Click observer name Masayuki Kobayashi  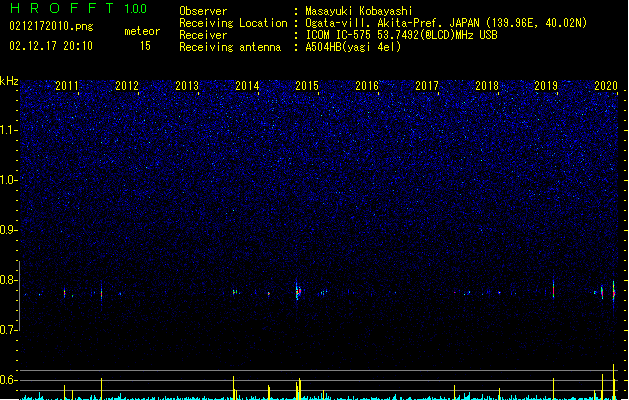click(359, 11)
